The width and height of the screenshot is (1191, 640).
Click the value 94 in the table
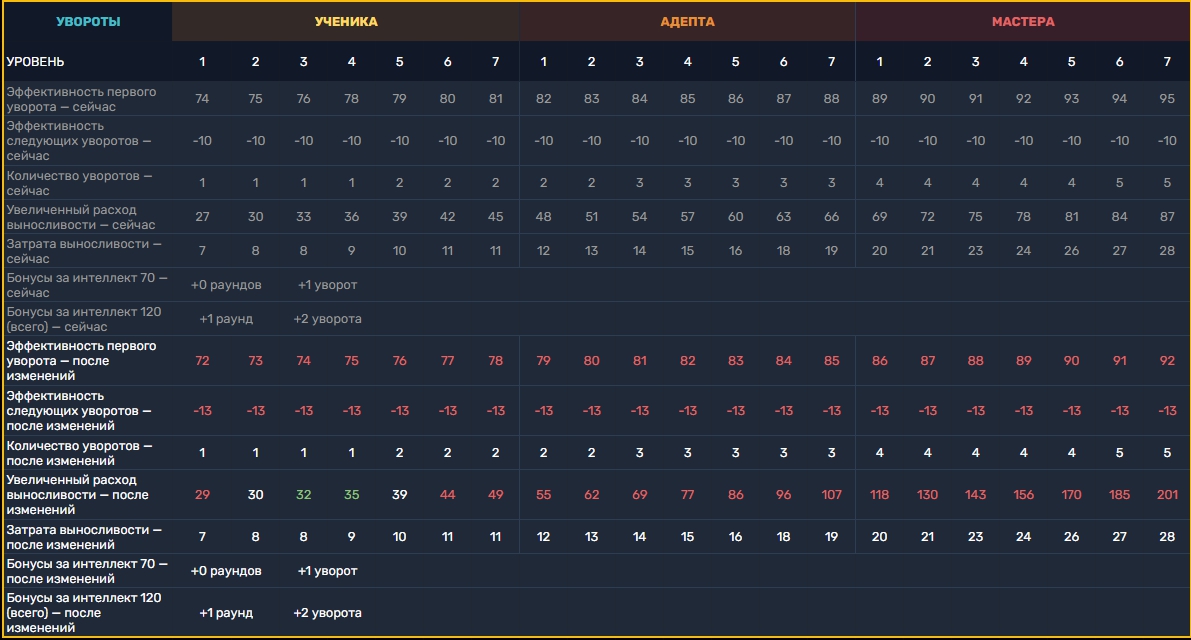coord(1119,99)
